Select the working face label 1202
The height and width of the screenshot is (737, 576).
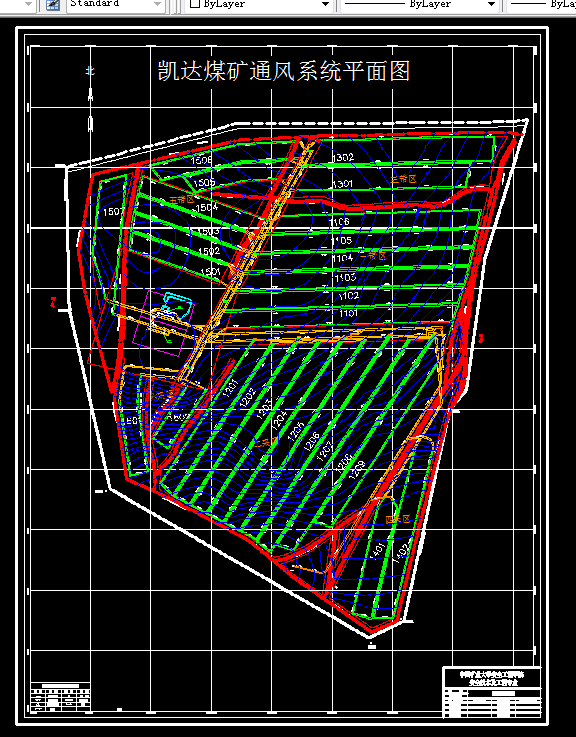coord(247,397)
